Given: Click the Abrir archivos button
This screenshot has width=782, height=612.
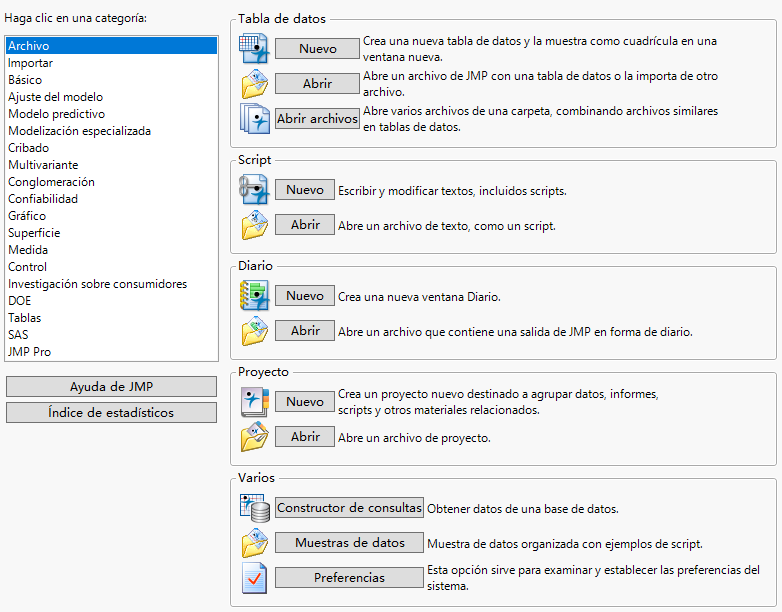Looking at the screenshot, I should pyautogui.click(x=317, y=118).
